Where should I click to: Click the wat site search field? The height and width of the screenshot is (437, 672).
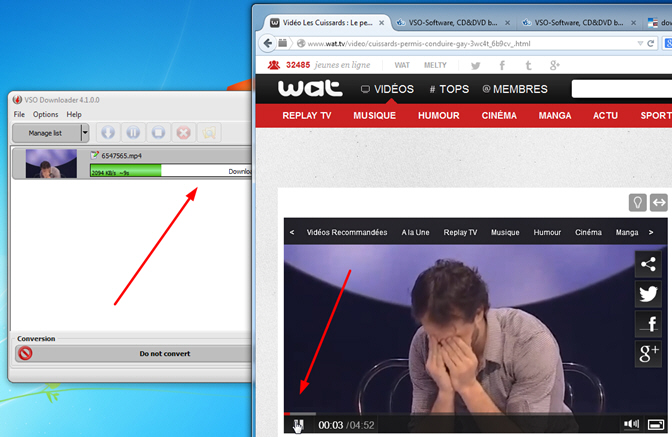point(621,89)
